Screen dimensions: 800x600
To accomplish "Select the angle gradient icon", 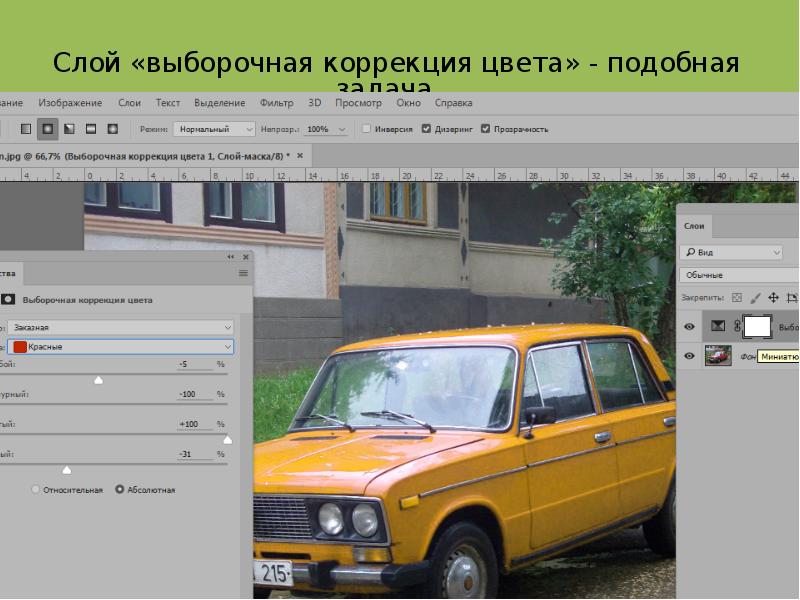I will point(69,129).
